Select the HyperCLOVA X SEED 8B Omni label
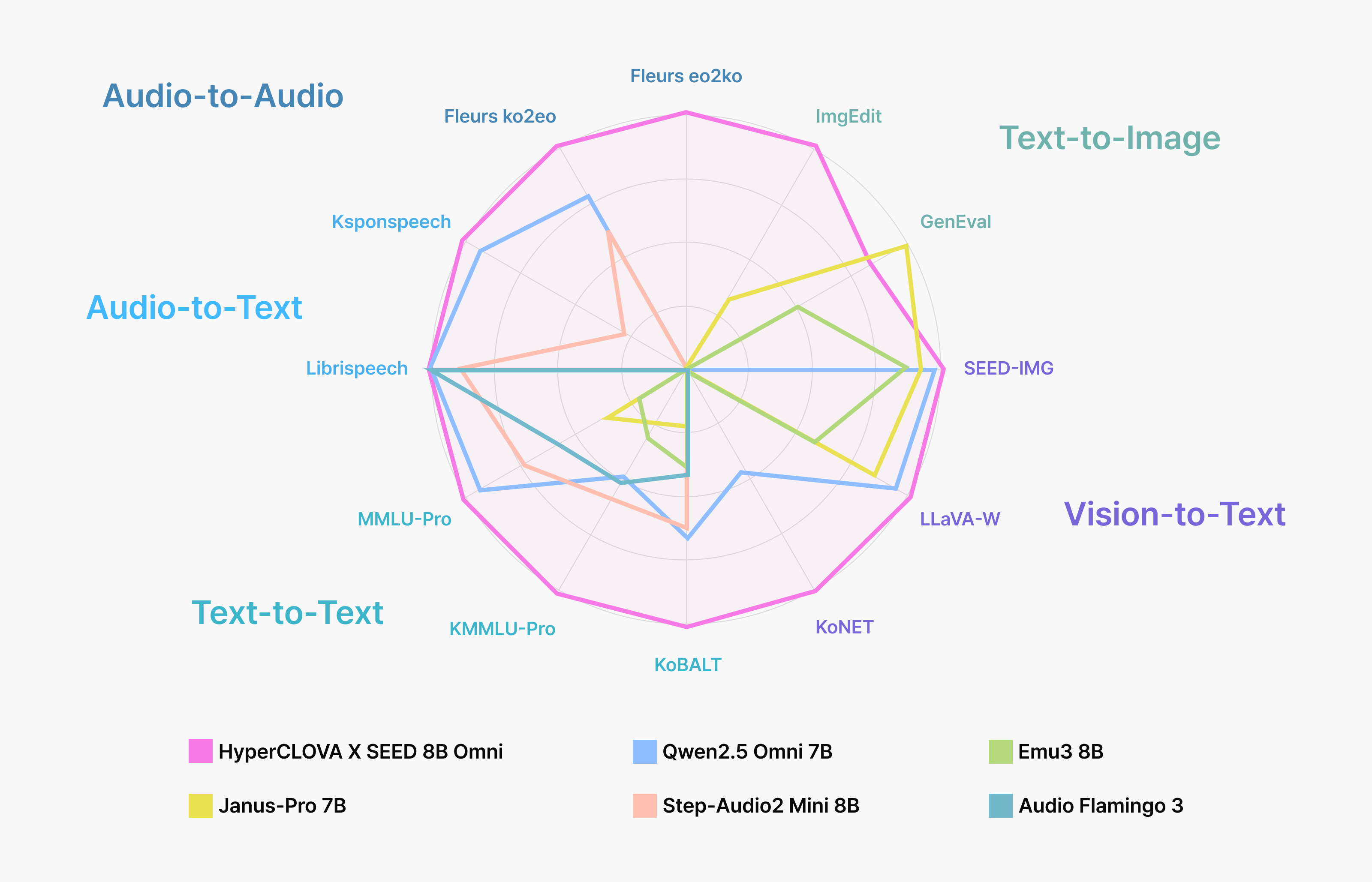 click(x=360, y=751)
